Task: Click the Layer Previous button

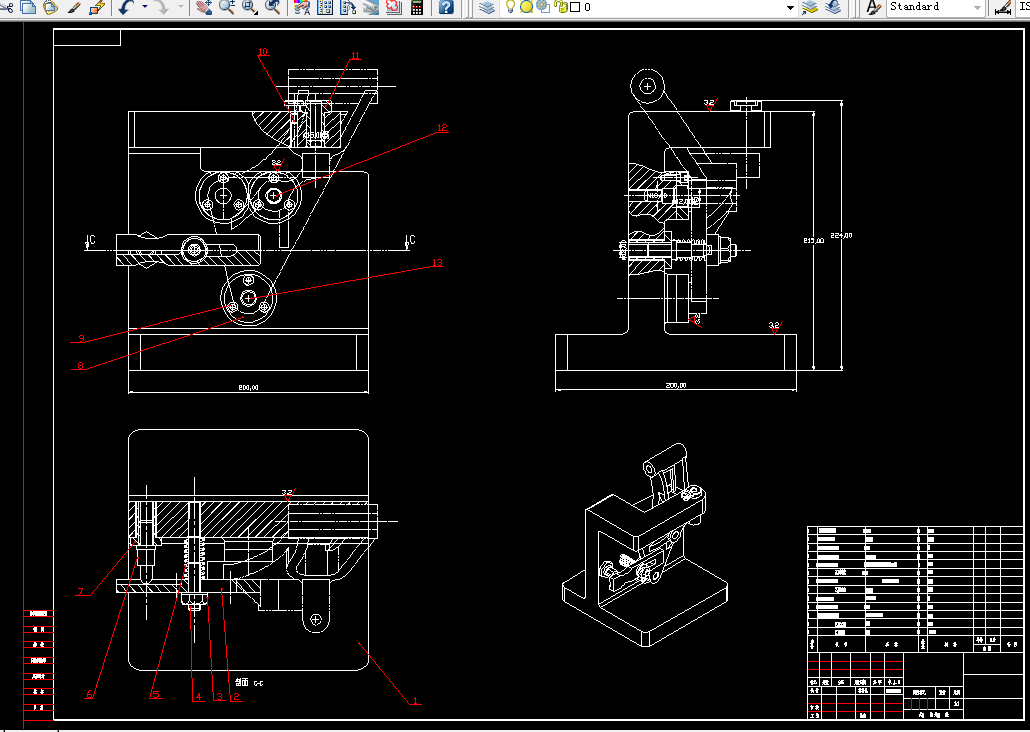Action: tap(832, 7)
